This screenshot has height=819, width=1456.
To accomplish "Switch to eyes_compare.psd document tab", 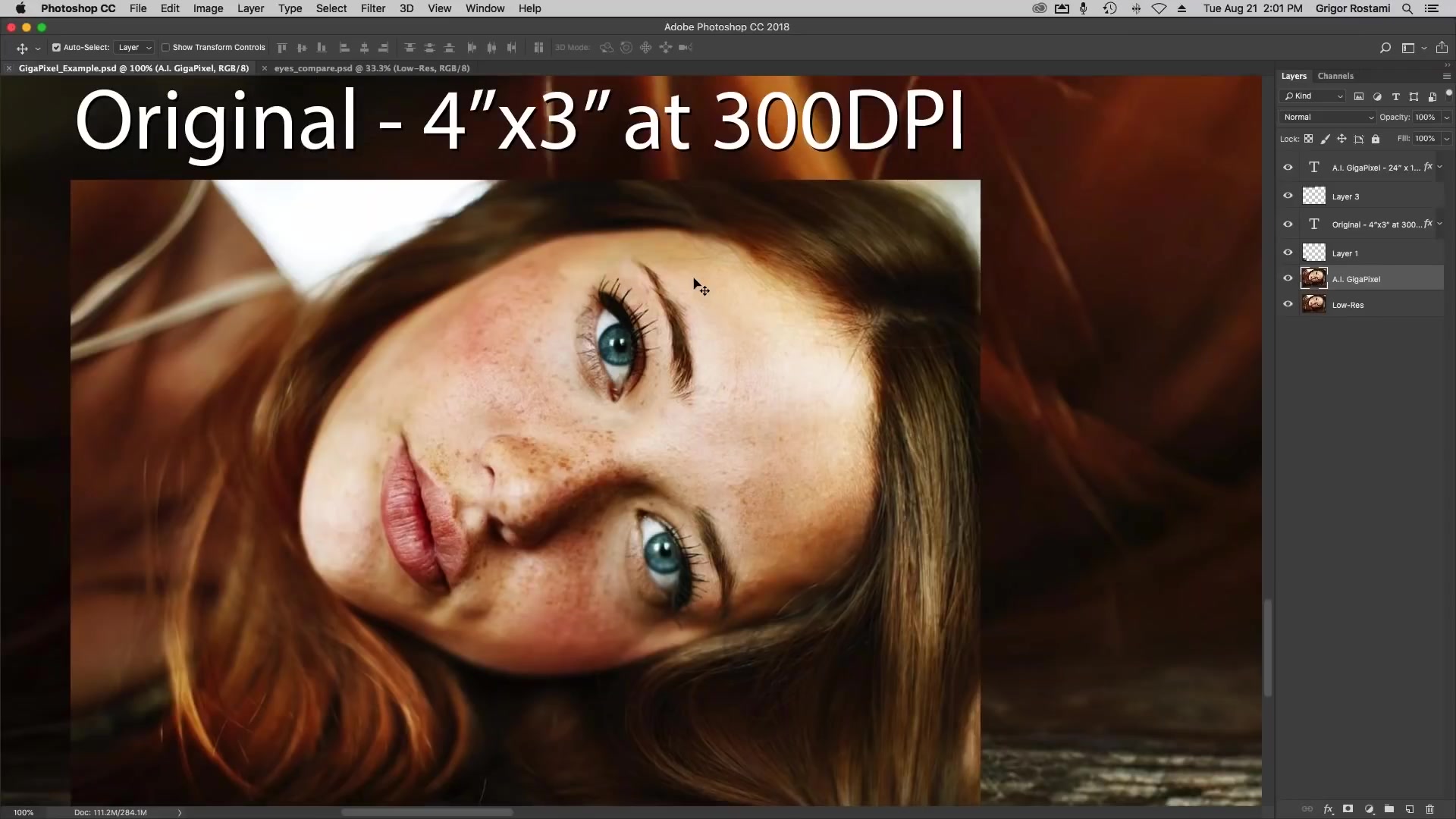I will 372,68.
